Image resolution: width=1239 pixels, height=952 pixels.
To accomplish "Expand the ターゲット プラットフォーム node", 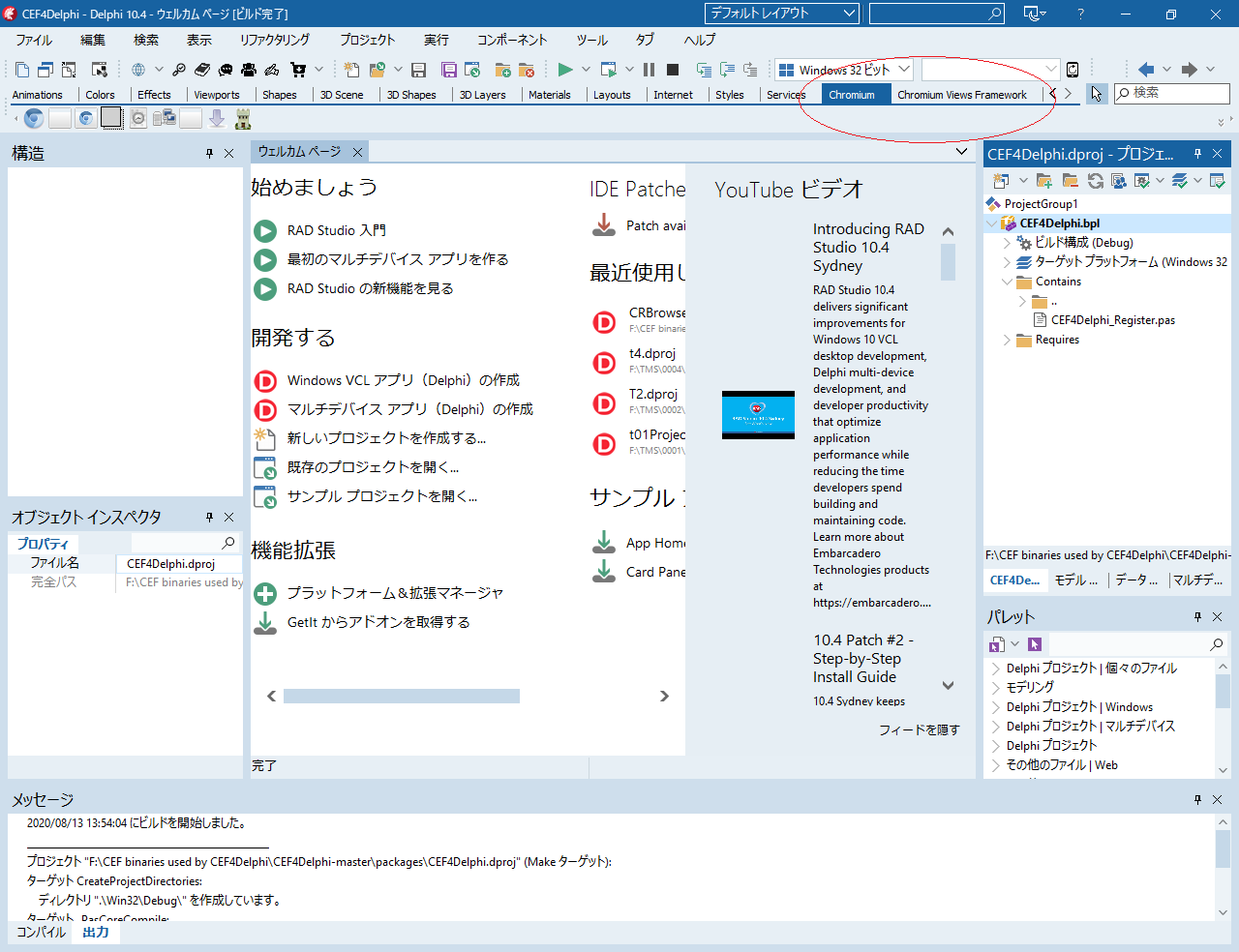I will click(1007, 262).
